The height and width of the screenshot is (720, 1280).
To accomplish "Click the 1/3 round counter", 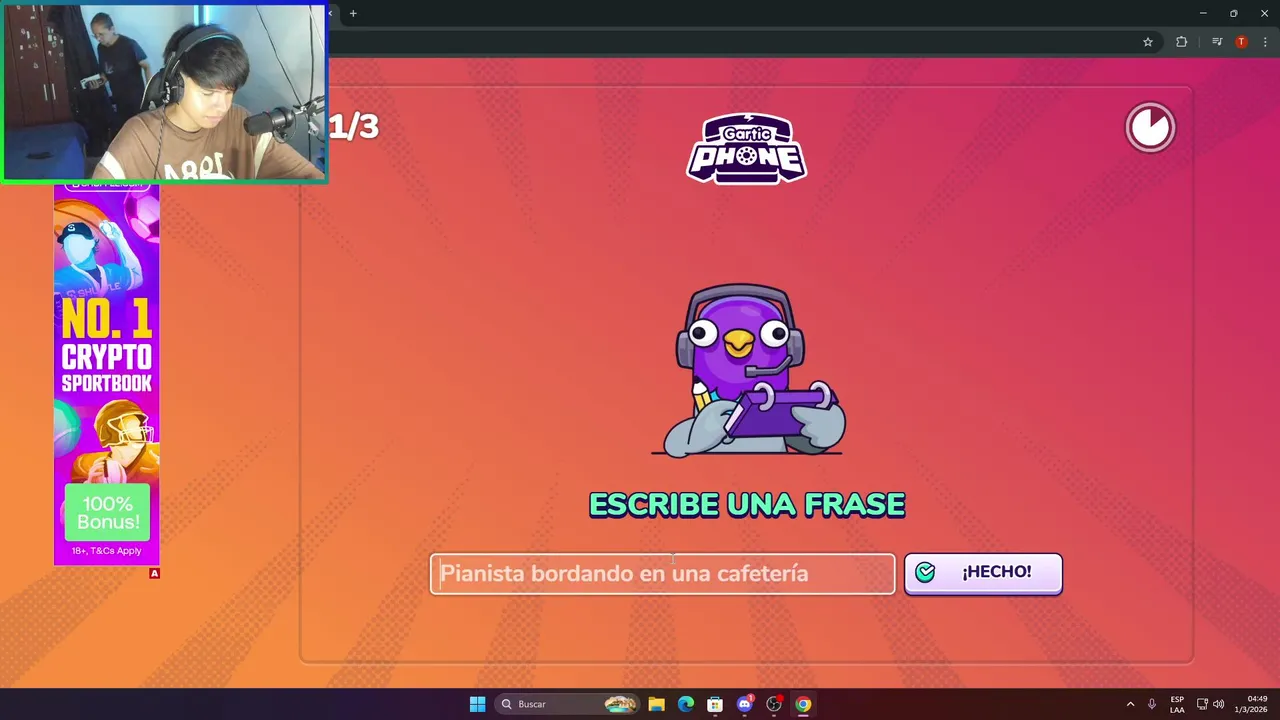I will pos(354,126).
